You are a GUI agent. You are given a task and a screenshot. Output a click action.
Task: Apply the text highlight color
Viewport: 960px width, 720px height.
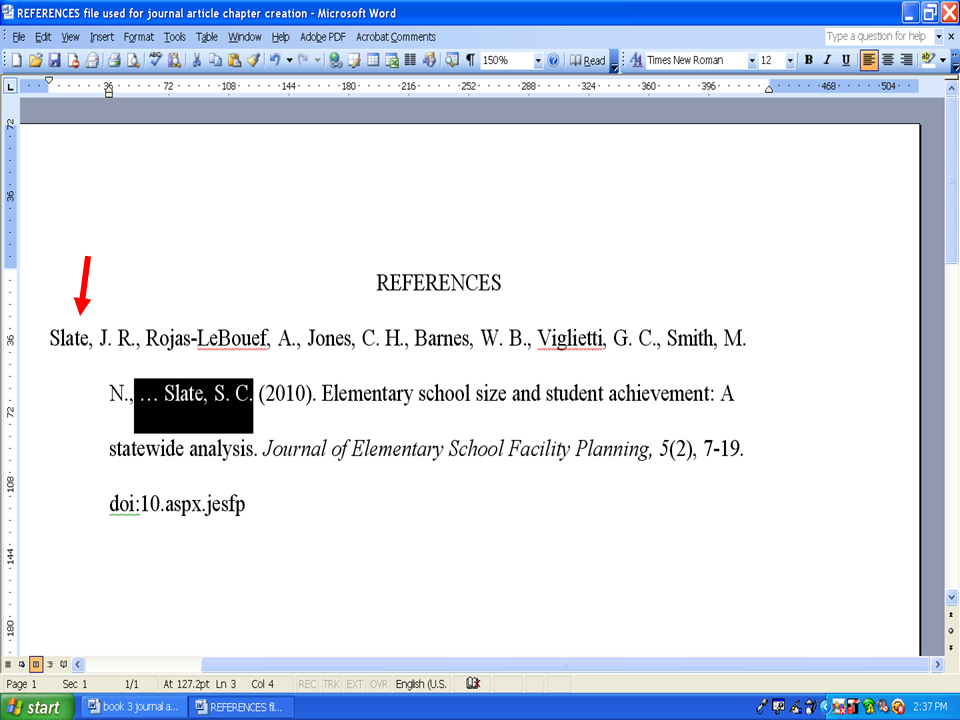928,60
